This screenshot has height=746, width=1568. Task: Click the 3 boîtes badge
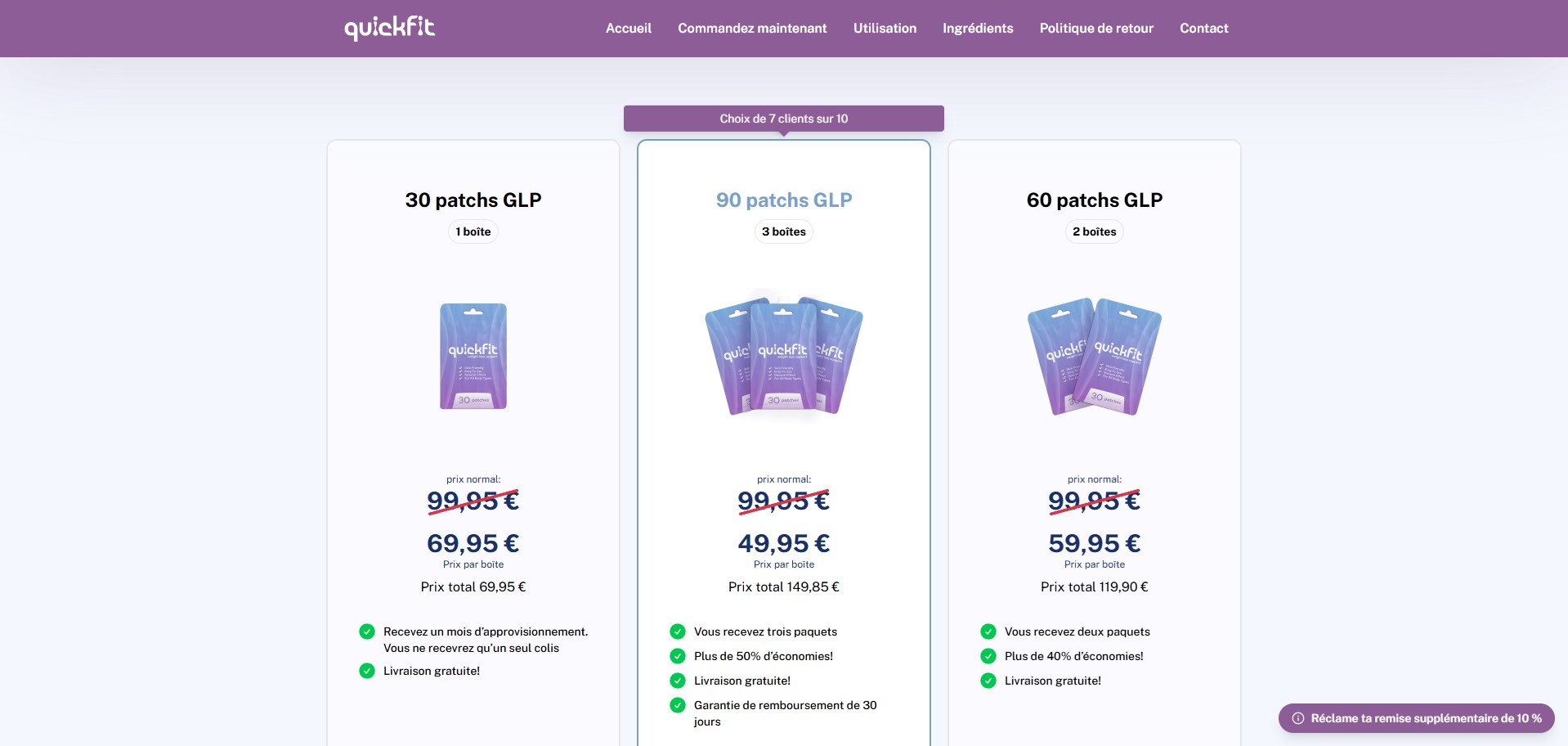(x=784, y=231)
